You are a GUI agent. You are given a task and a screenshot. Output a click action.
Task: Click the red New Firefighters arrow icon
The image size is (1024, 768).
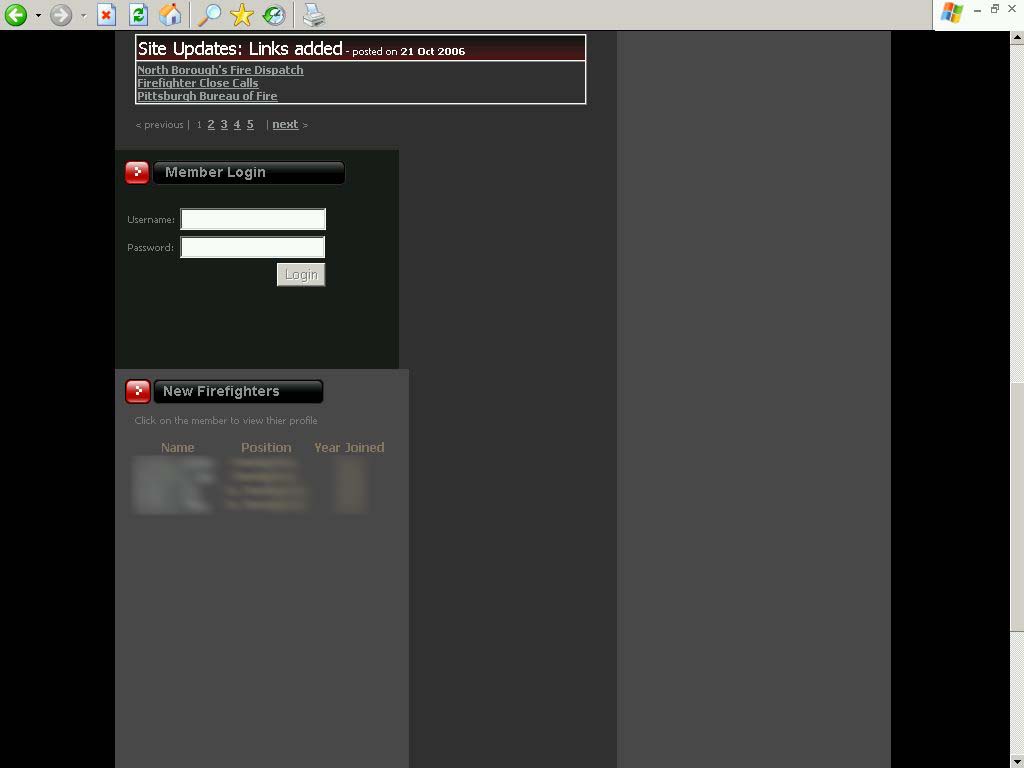(x=137, y=391)
